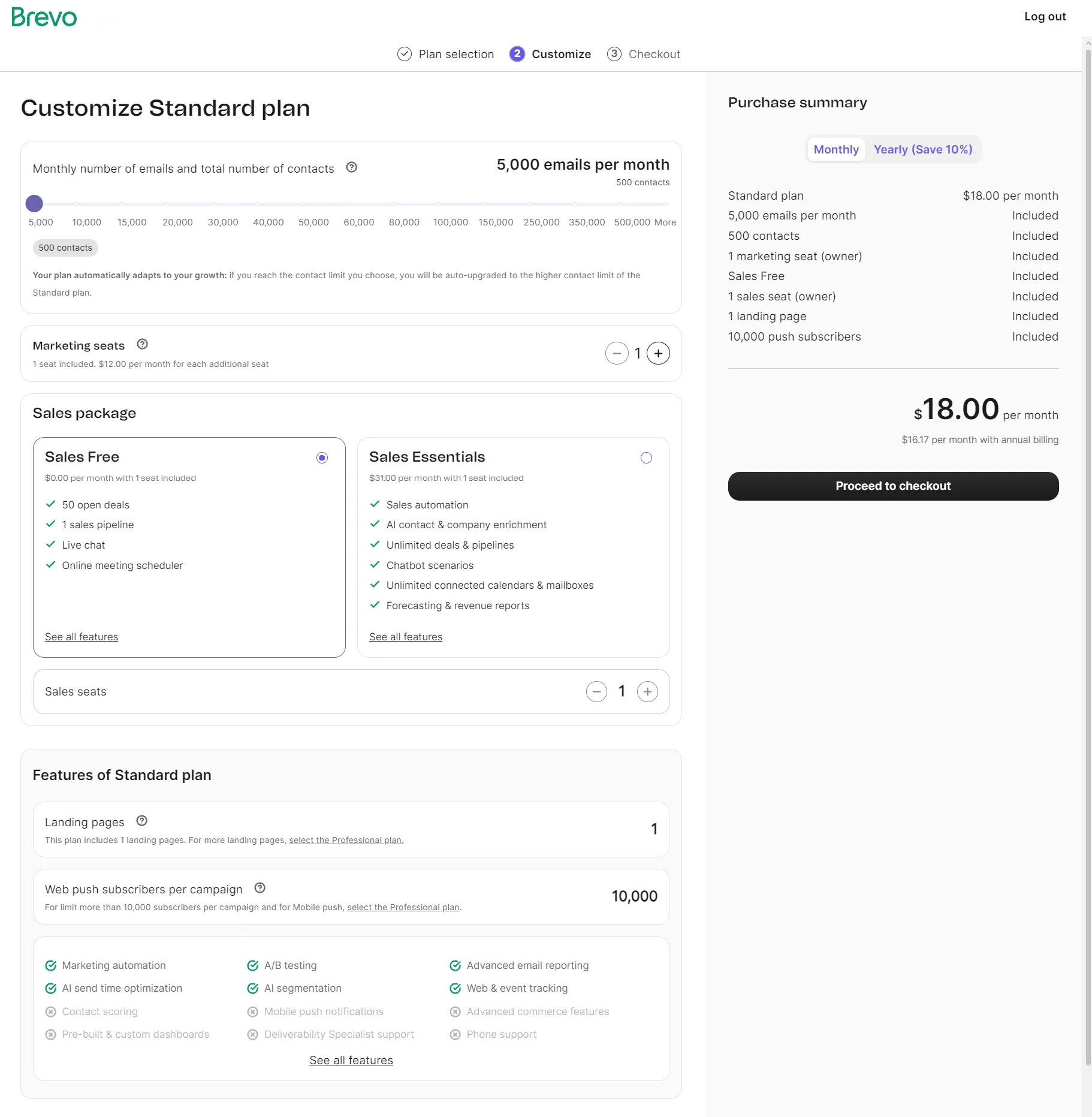This screenshot has height=1117, width=1092.
Task: Click the page vertical scrollbar
Action: coord(1087,558)
